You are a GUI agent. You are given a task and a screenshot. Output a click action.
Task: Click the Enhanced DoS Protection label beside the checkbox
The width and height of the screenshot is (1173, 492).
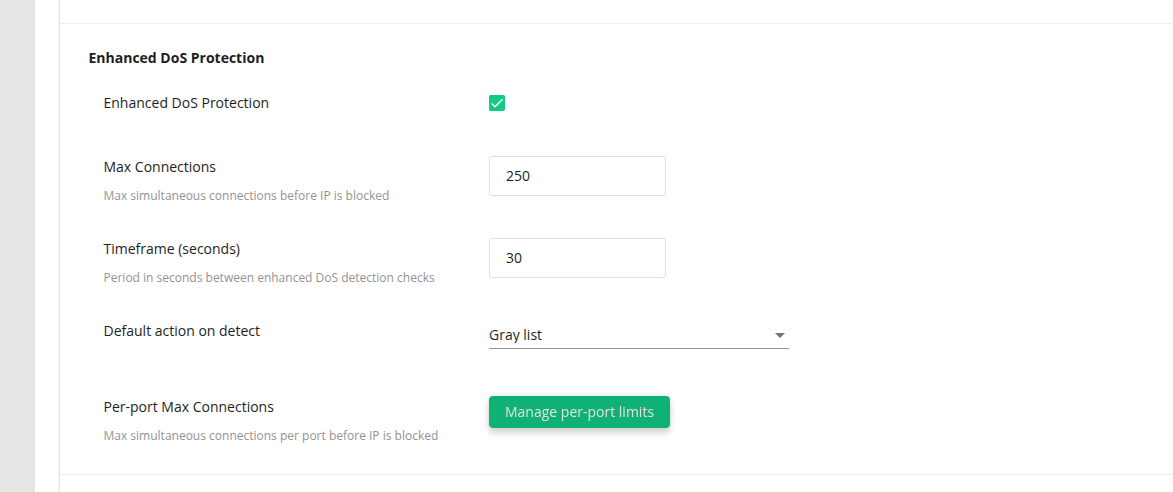pyautogui.click(x=186, y=103)
